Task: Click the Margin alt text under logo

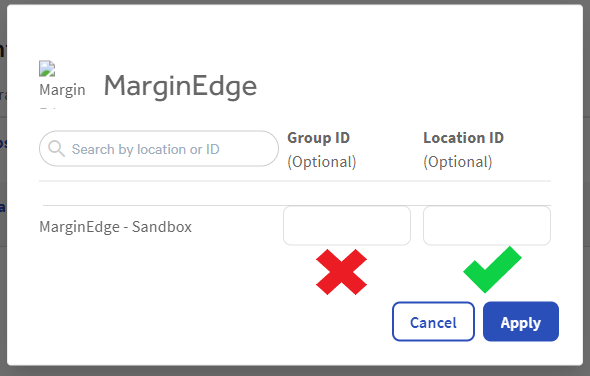Action: click(x=62, y=90)
